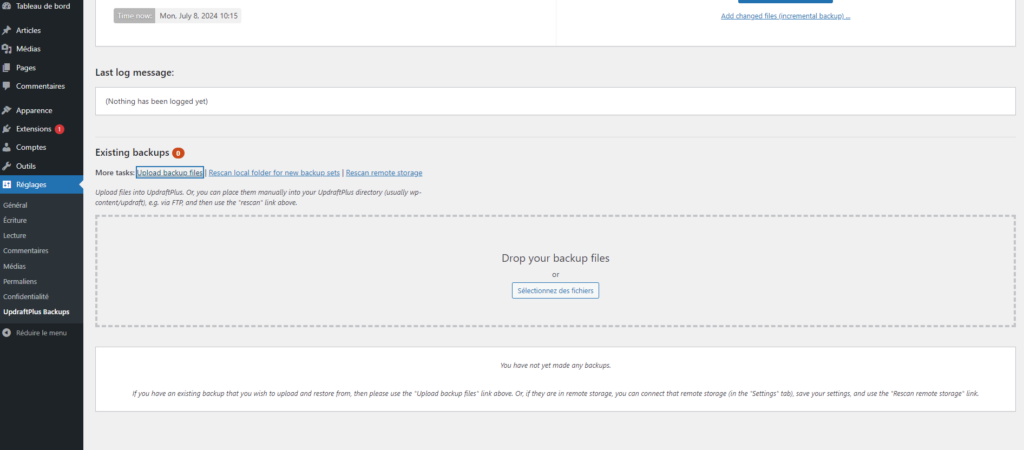This screenshot has height=450, width=1024.
Task: Click the Extensions plugin icon
Action: [7, 129]
